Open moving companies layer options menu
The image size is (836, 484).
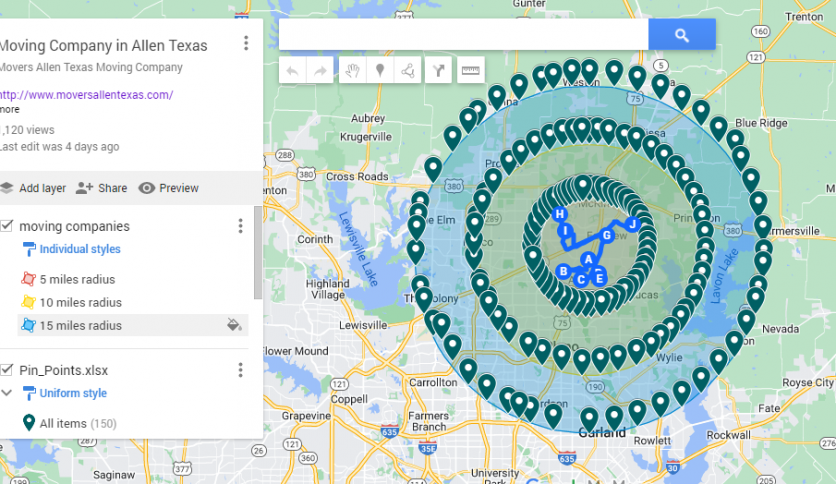[x=240, y=226]
